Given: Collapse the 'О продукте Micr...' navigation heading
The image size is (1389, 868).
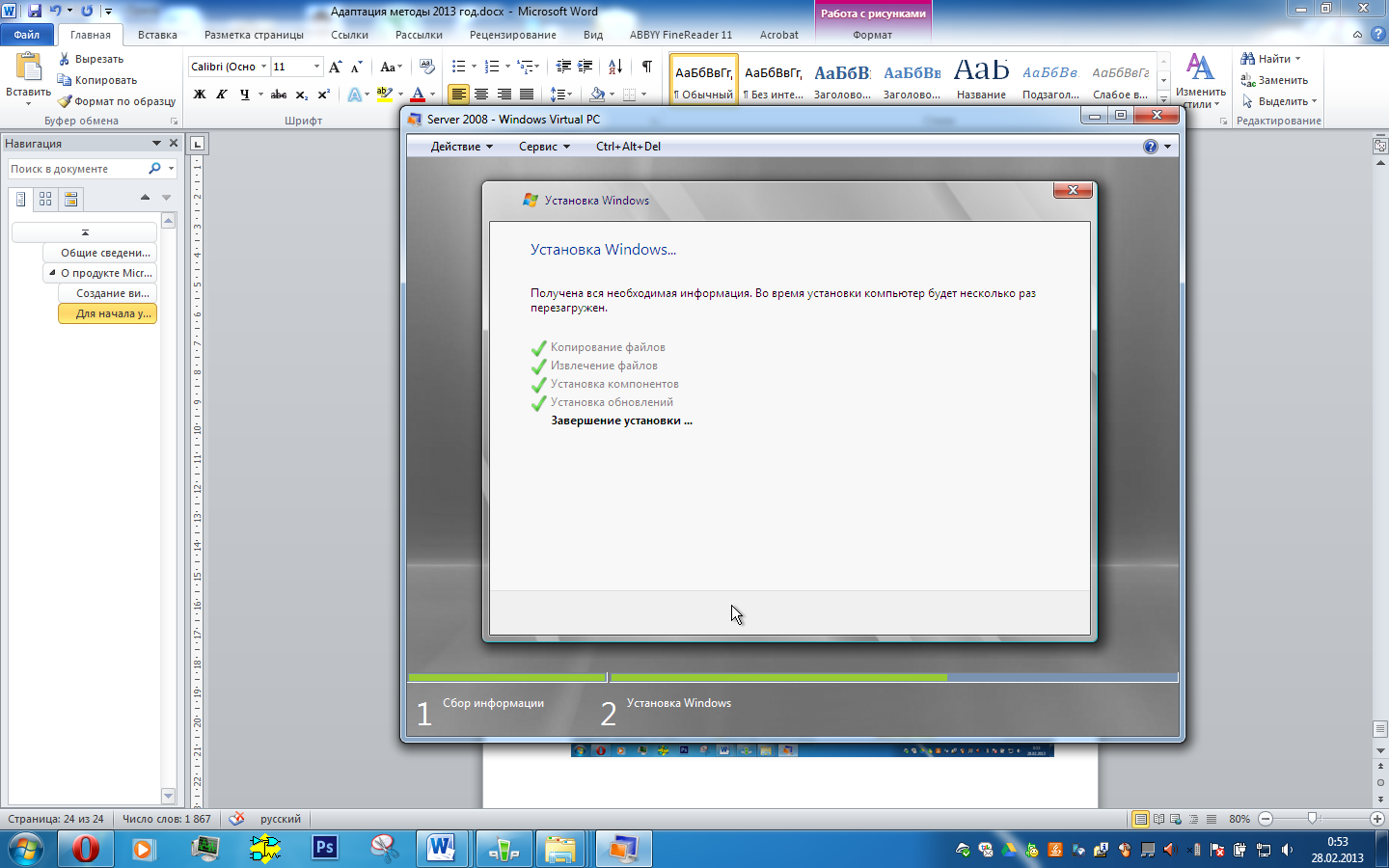Looking at the screenshot, I should click(x=52, y=273).
